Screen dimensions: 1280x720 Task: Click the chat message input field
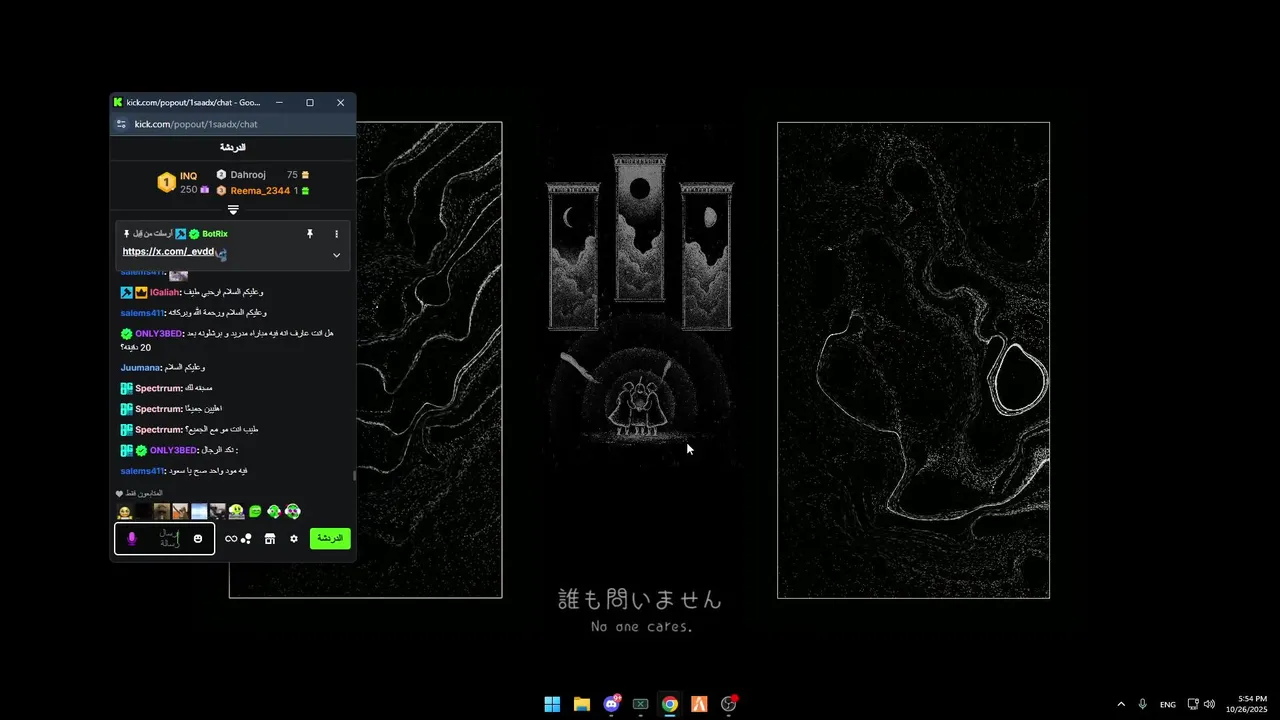[x=165, y=539]
